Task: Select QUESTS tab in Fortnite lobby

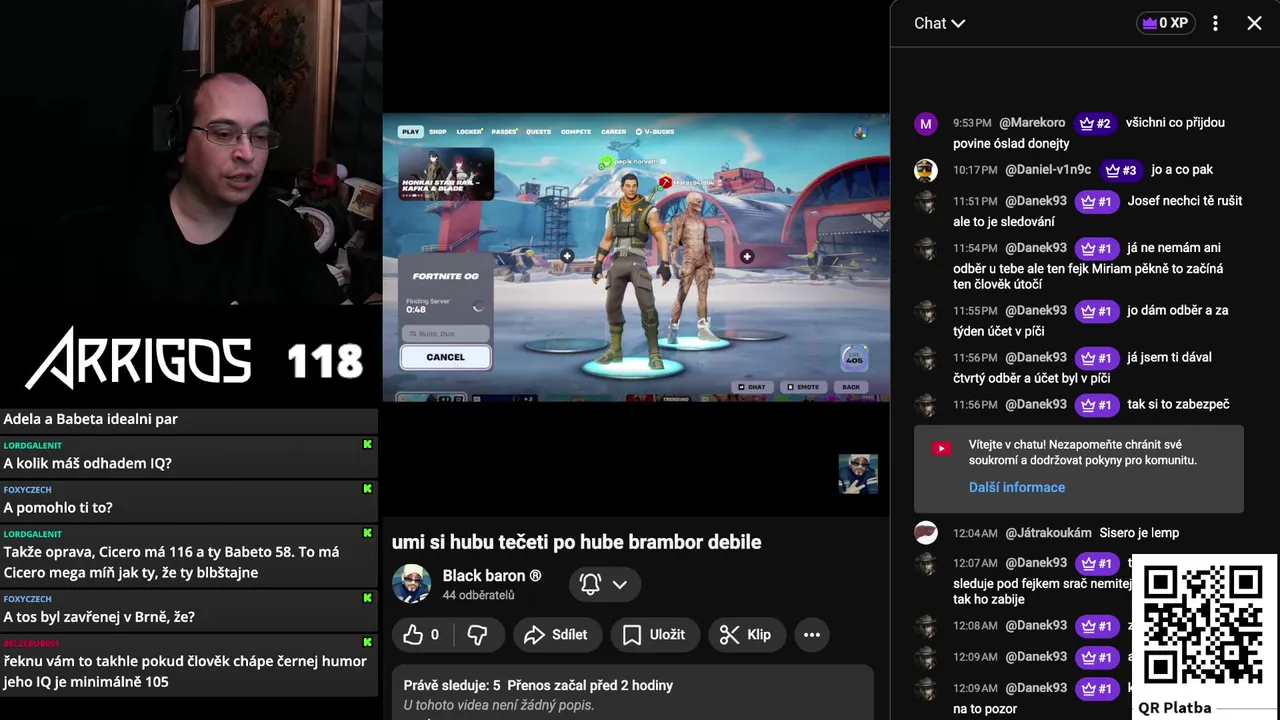Action: pos(538,131)
